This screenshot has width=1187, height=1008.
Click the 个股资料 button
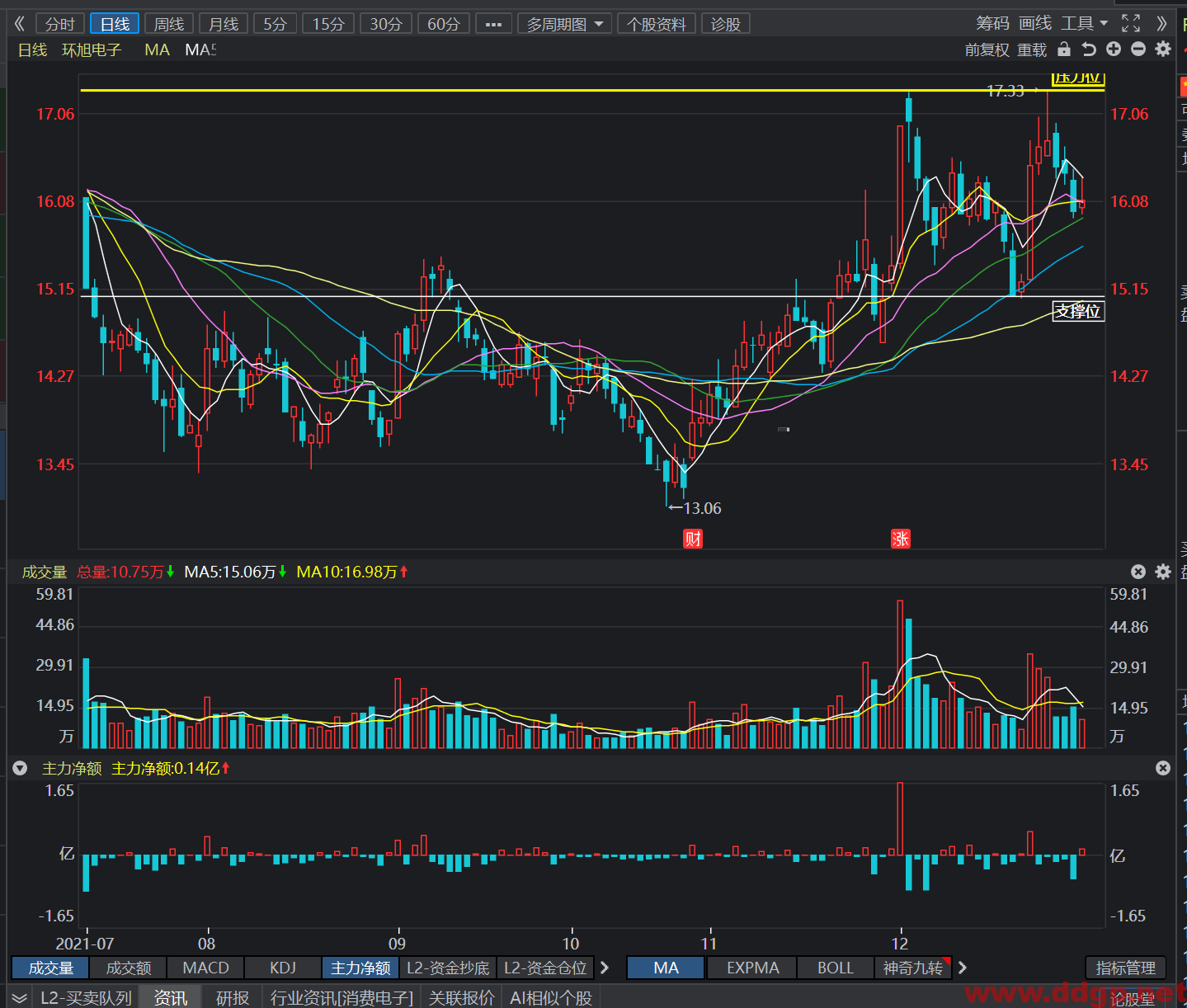tap(657, 24)
